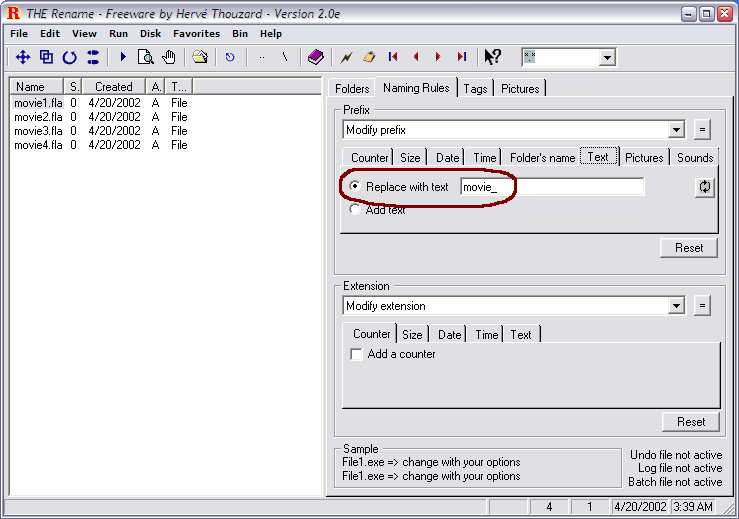The image size is (739, 519).
Task: Click the open folder toolbar icon
Action: [x=200, y=57]
